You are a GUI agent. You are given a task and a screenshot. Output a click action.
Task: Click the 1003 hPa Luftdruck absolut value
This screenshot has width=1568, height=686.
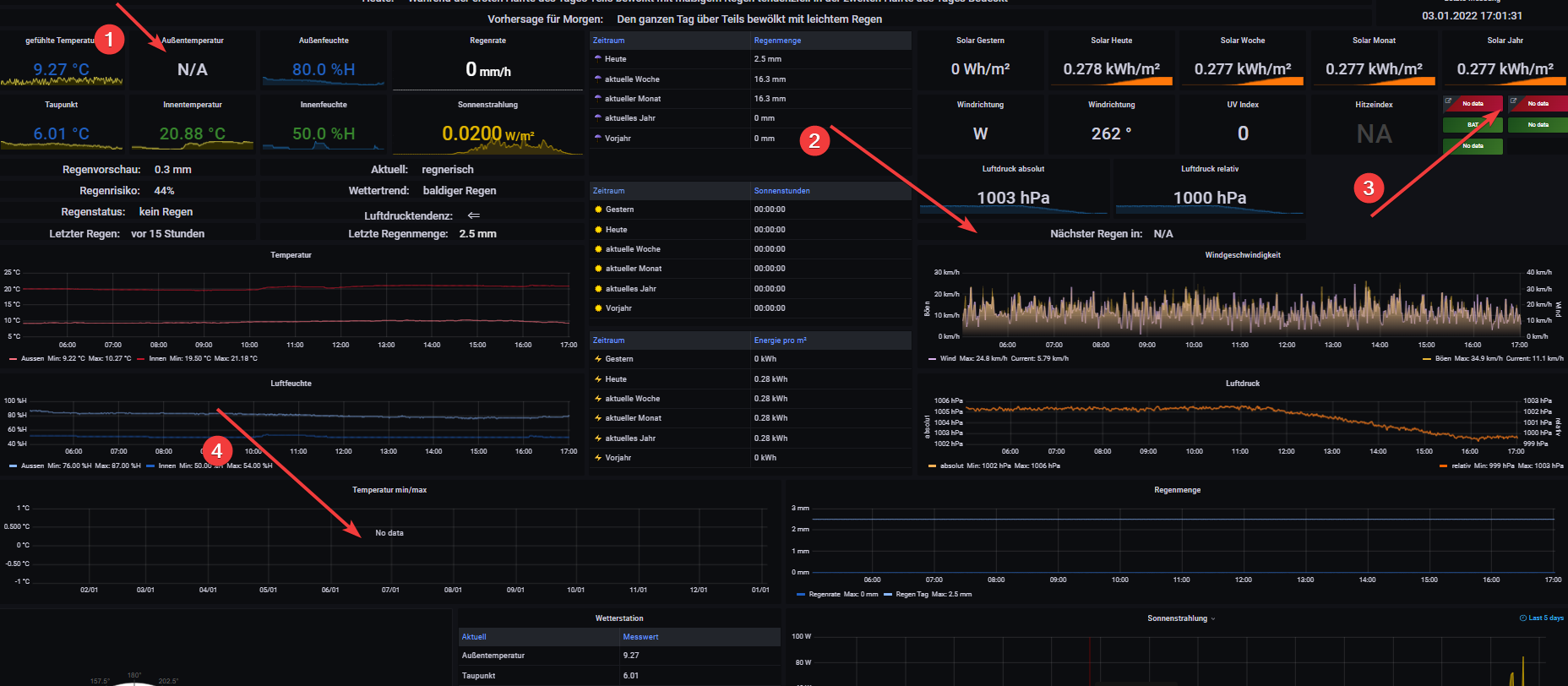click(x=1013, y=198)
